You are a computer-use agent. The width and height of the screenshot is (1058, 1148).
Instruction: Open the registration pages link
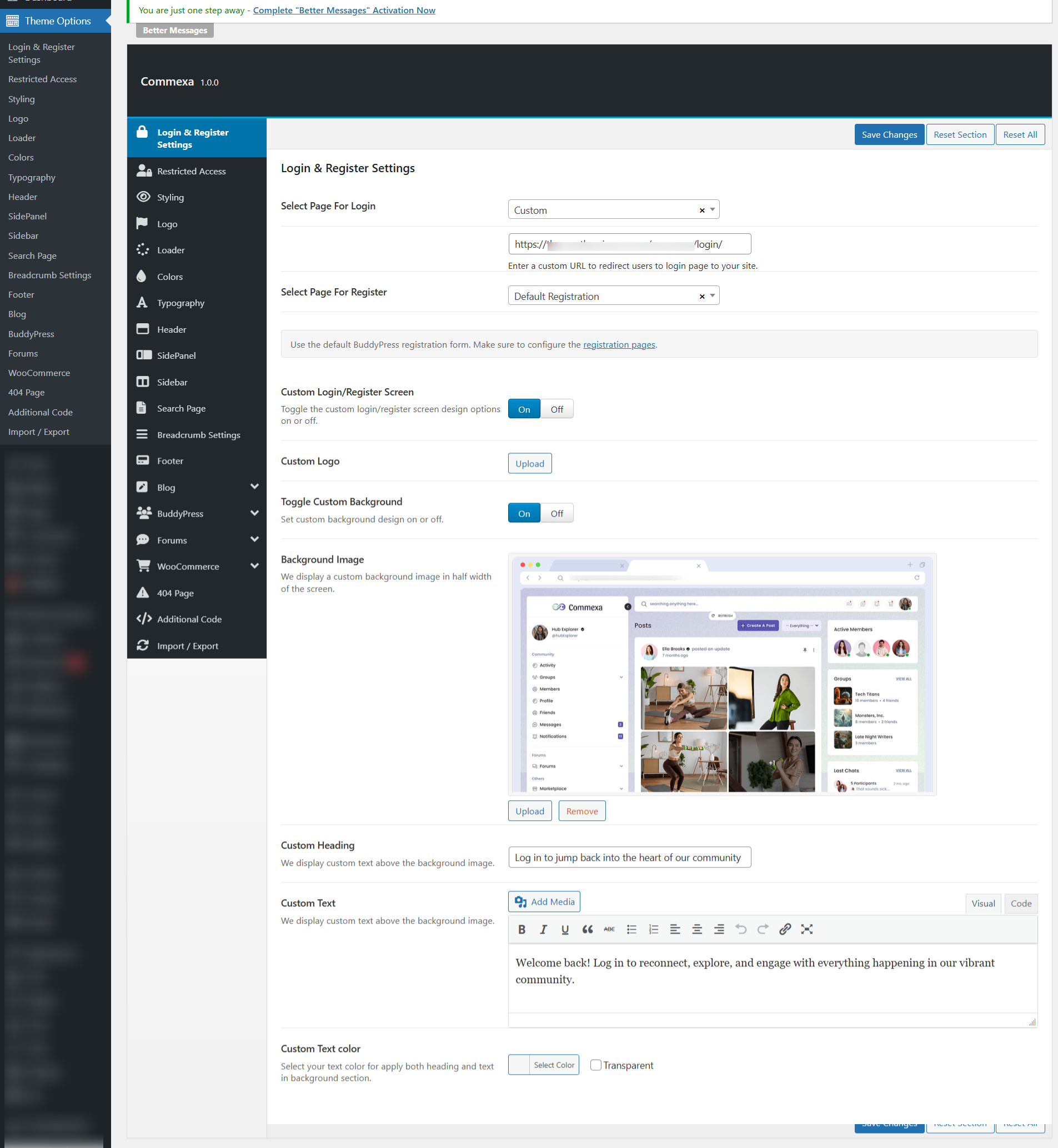619,345
